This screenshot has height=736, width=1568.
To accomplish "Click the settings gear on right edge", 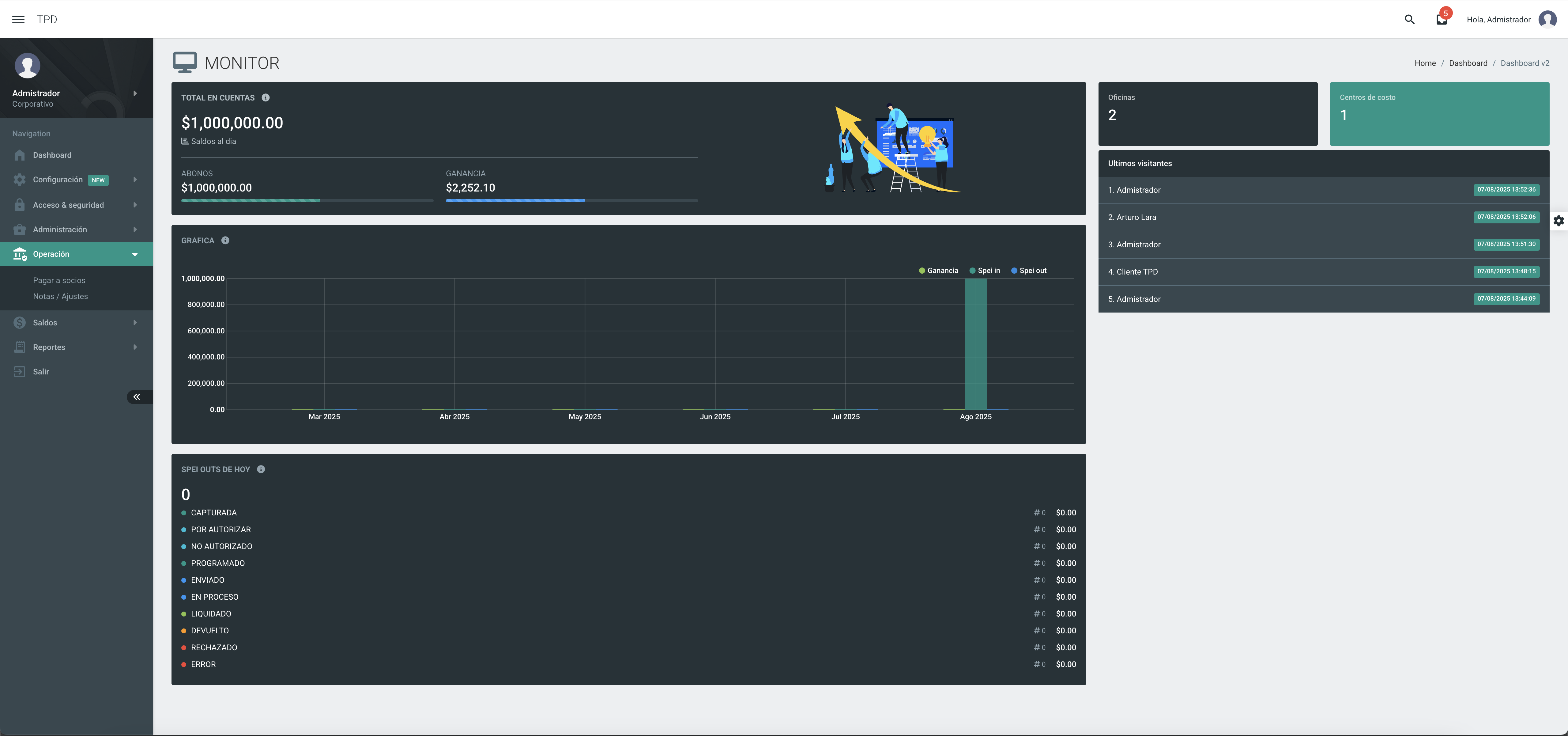I will click(1558, 220).
